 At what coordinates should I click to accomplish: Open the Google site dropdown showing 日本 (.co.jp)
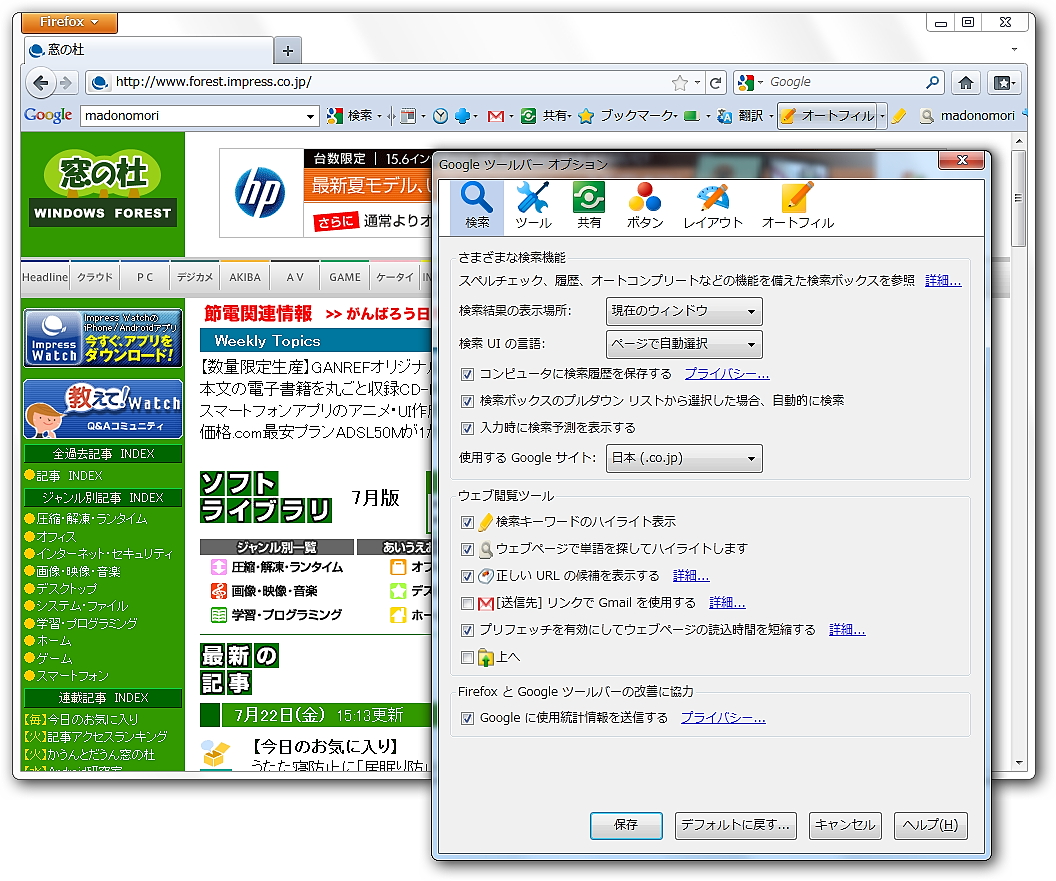tap(684, 458)
